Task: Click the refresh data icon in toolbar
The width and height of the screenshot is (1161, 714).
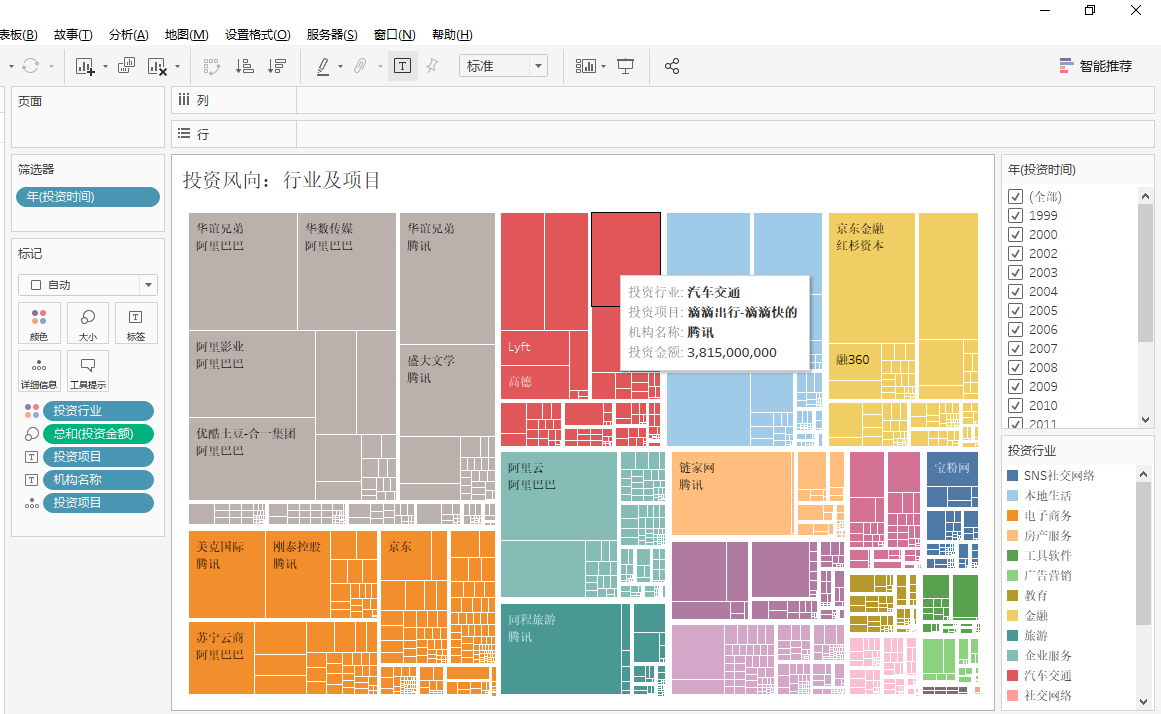Action: pyautogui.click(x=30, y=66)
